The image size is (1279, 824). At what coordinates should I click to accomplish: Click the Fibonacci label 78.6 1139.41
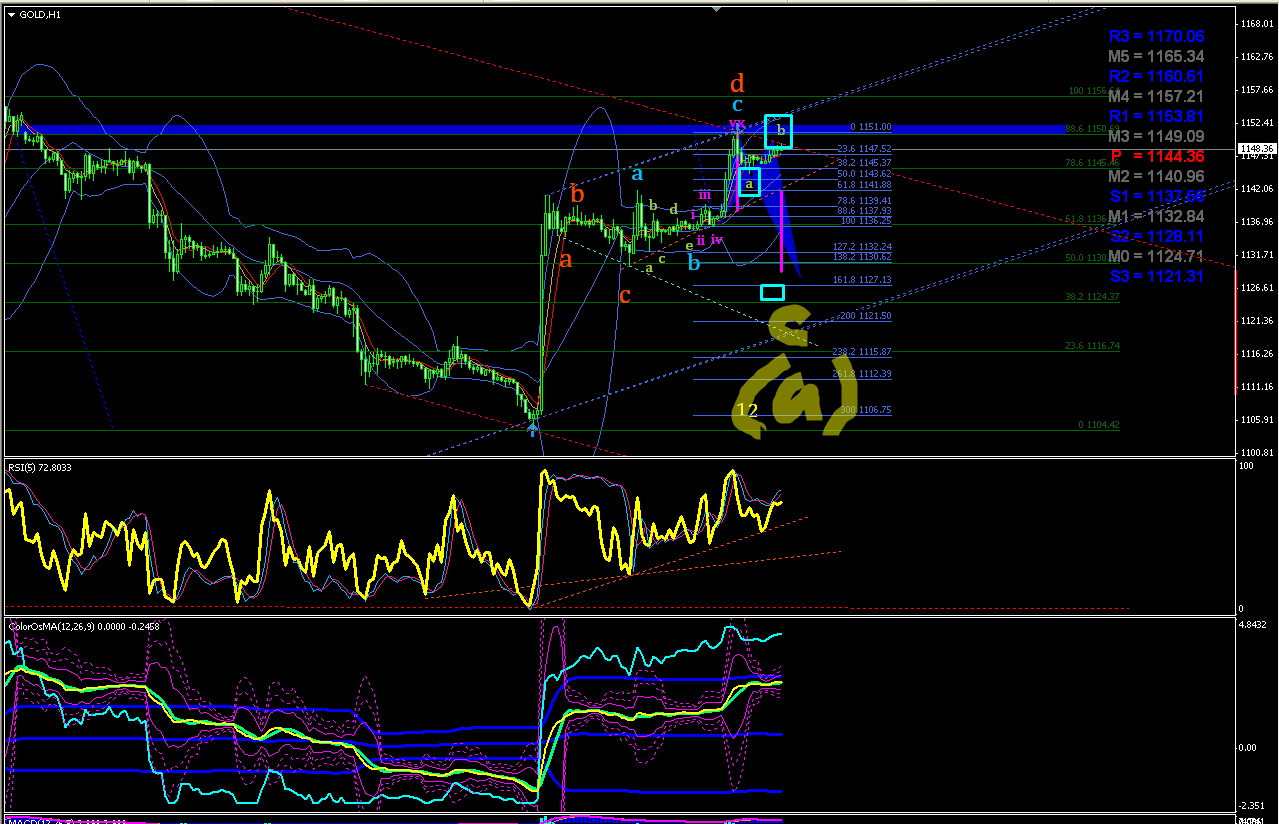coord(864,200)
